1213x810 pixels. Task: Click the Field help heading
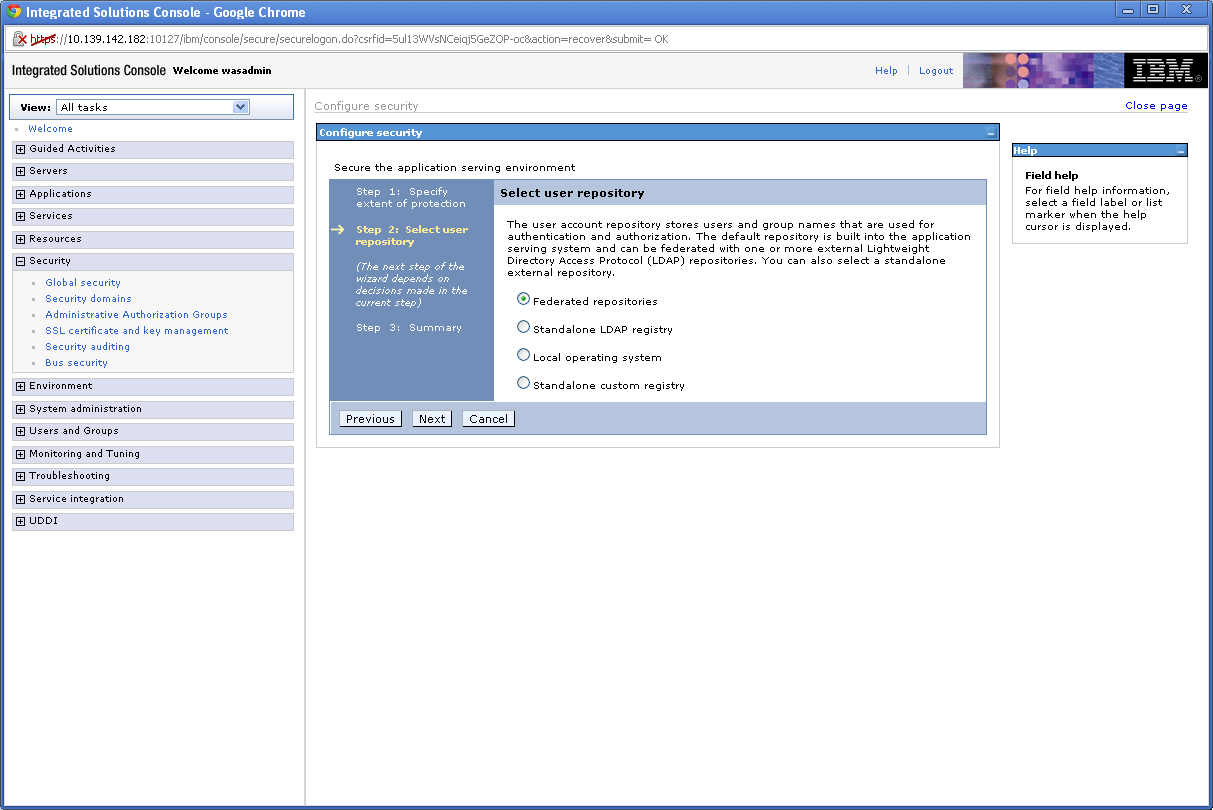click(1051, 175)
